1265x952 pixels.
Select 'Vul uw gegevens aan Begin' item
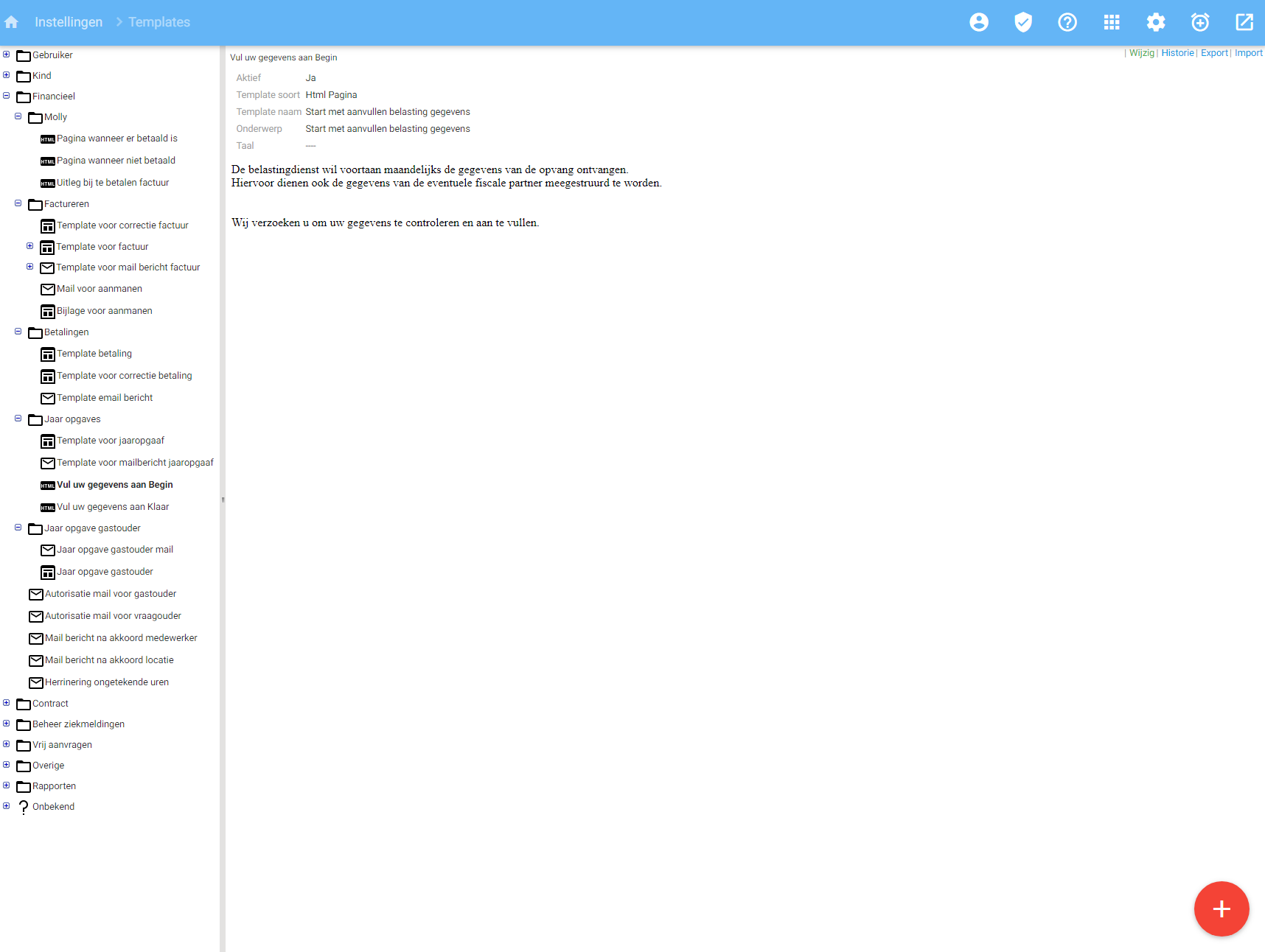coord(115,485)
